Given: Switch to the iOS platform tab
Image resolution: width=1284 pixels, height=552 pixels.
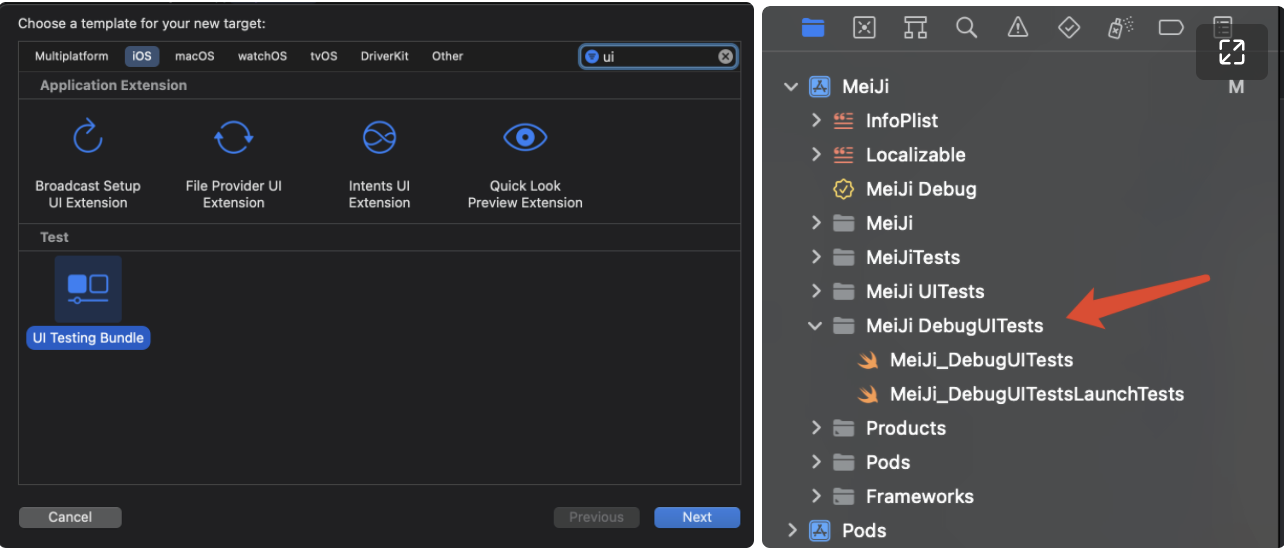Looking at the screenshot, I should pos(142,56).
